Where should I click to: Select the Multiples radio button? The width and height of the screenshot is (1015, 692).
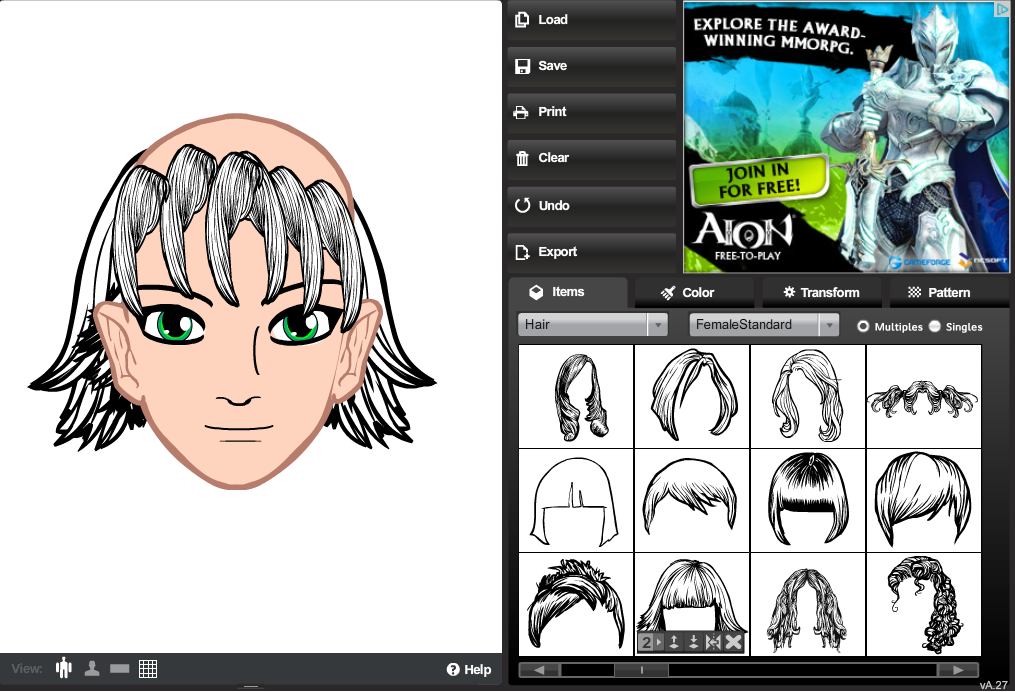pyautogui.click(x=863, y=326)
